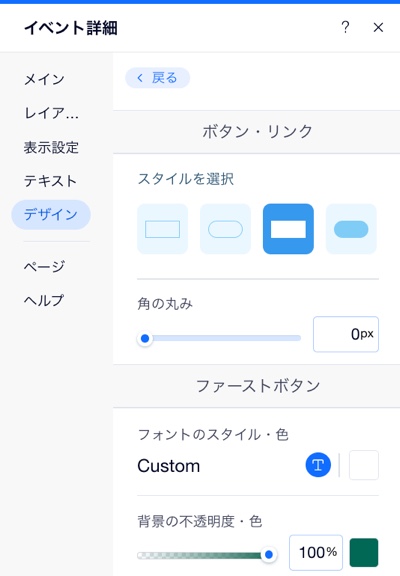
Task: Switch to 表示設定 tab
Action: pyautogui.click(x=51, y=147)
